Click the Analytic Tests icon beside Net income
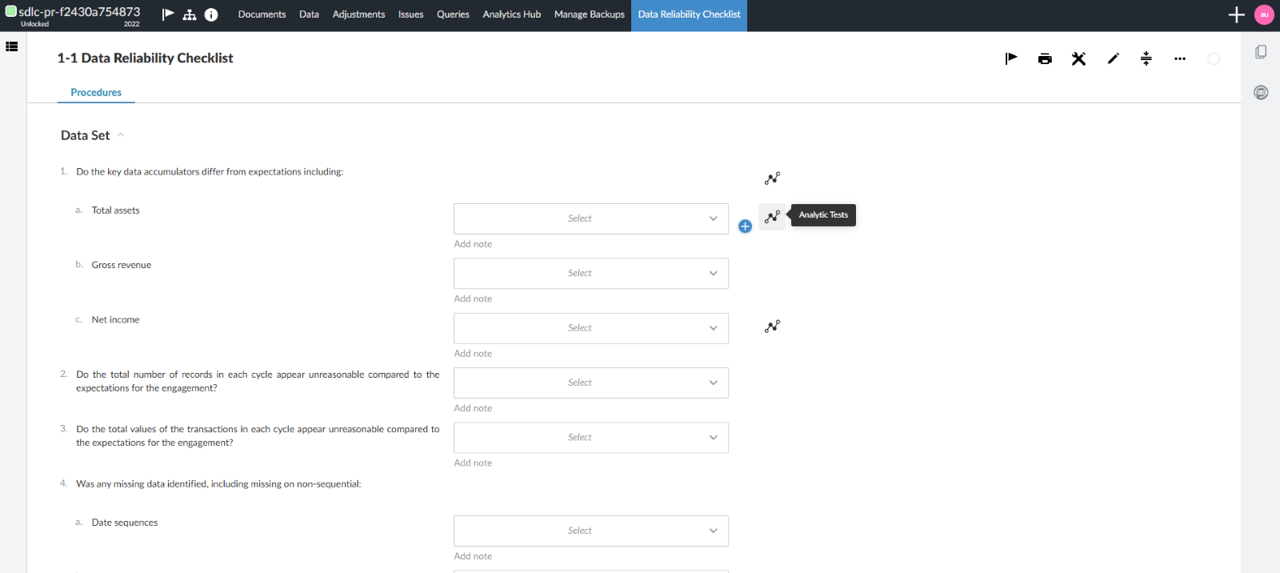Image resolution: width=1280 pixels, height=573 pixels. [772, 326]
